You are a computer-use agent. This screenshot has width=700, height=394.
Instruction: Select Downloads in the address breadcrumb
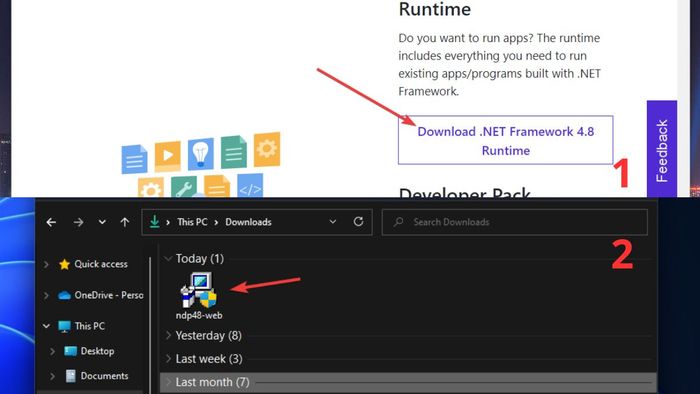tap(248, 222)
